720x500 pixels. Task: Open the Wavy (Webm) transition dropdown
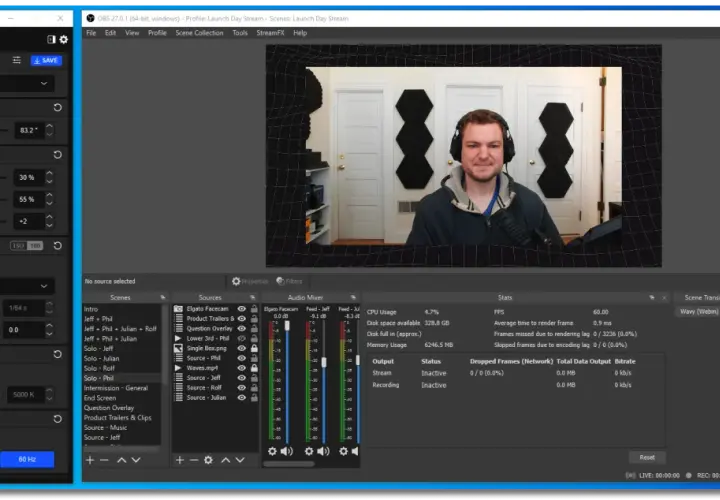point(699,312)
